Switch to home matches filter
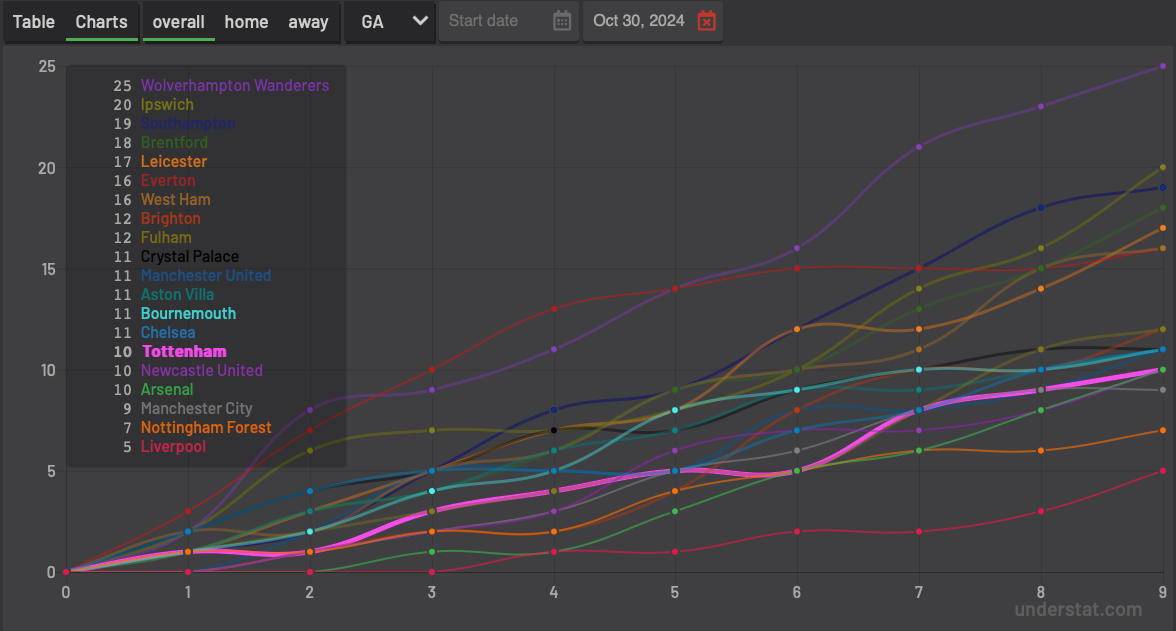This screenshot has height=631, width=1176. (246, 22)
